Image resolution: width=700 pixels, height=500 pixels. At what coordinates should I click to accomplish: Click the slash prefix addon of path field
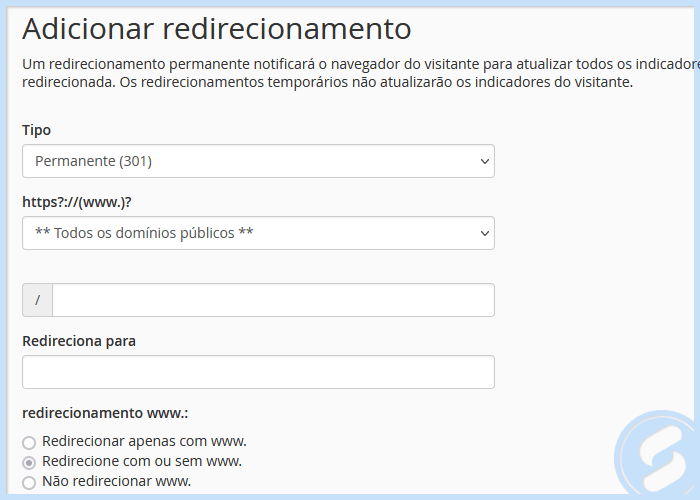38,300
